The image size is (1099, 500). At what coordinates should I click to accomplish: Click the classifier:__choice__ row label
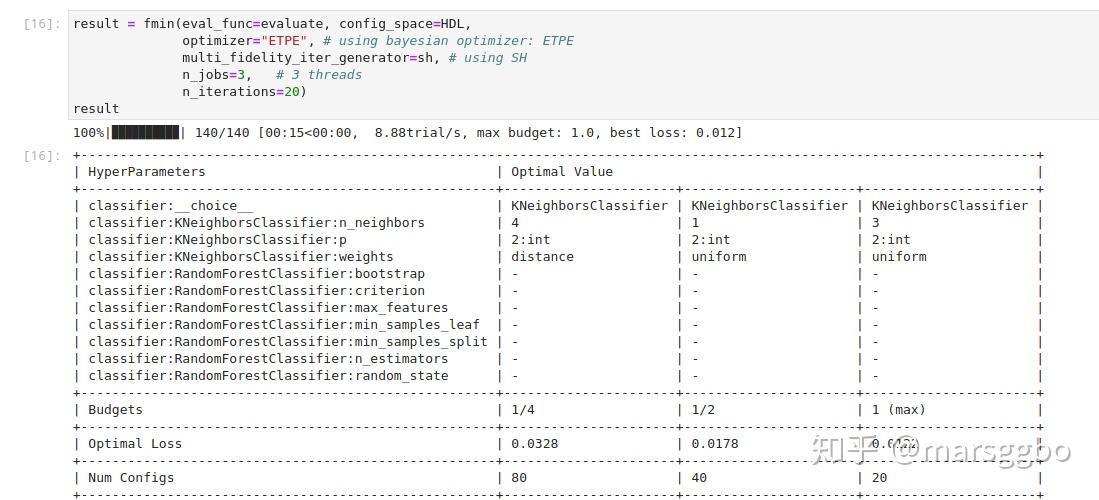pyautogui.click(x=170, y=206)
